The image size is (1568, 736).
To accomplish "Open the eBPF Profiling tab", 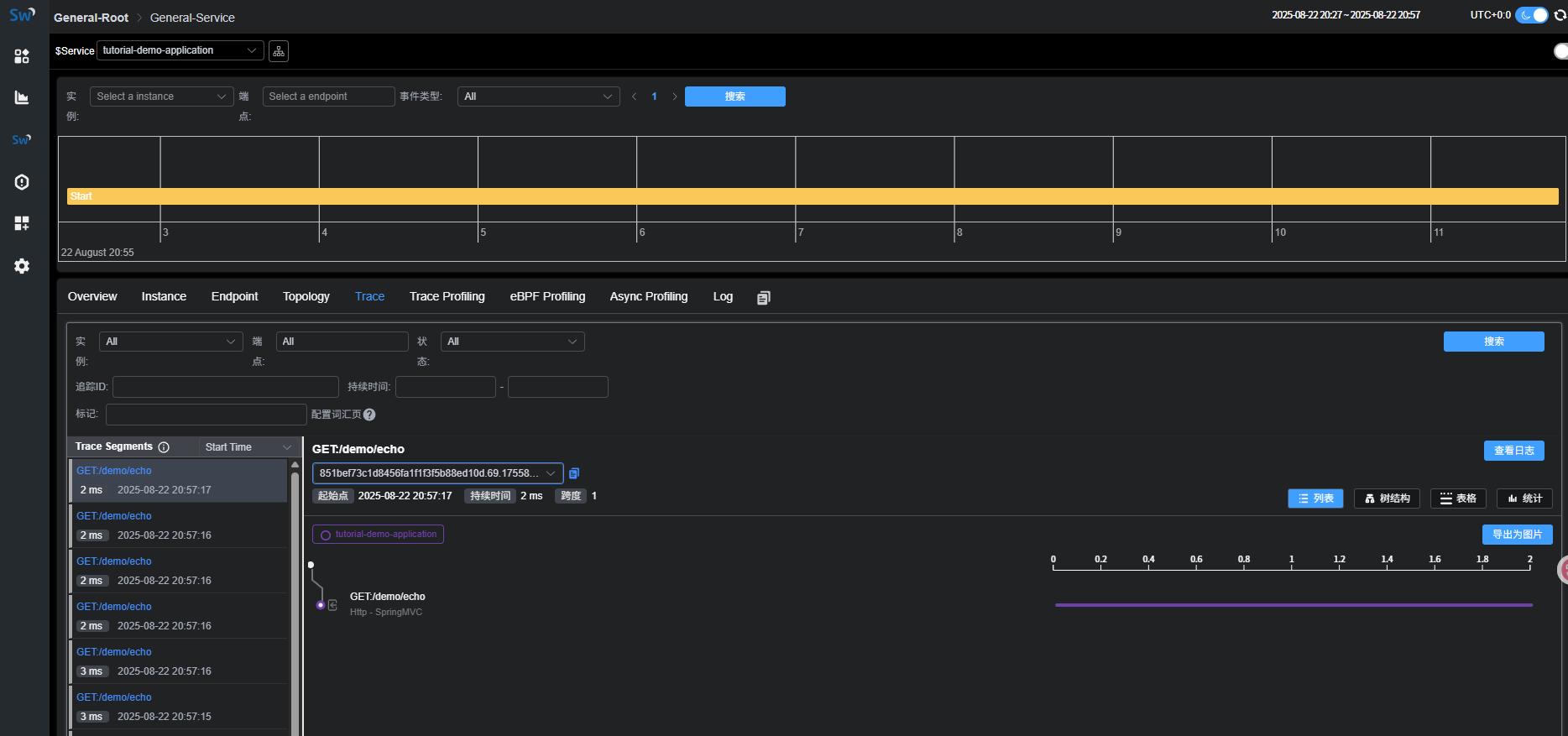I will point(547,296).
